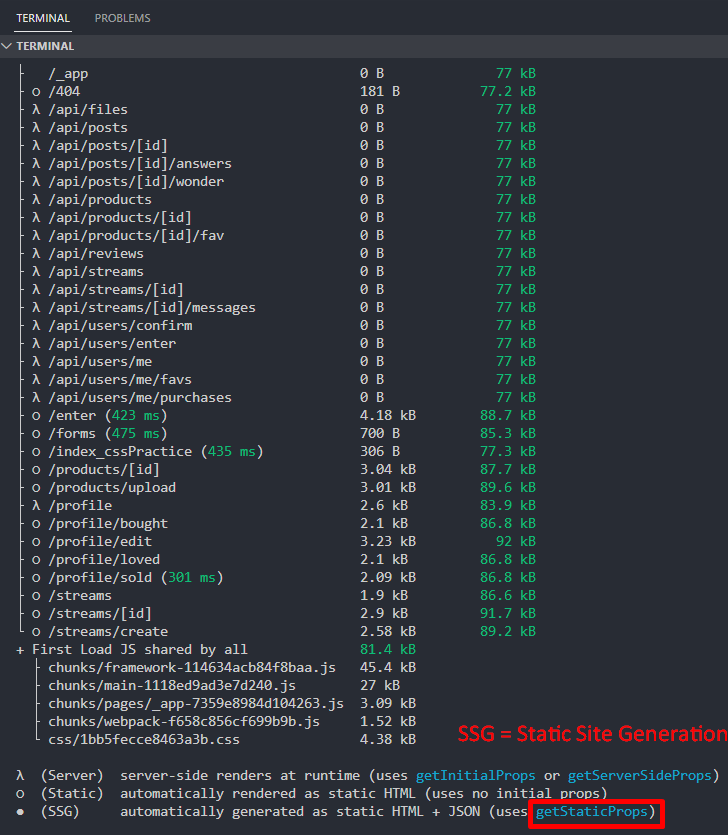The image size is (728, 835).
Task: Click the /api/reviews route text
Action: click(x=96, y=253)
